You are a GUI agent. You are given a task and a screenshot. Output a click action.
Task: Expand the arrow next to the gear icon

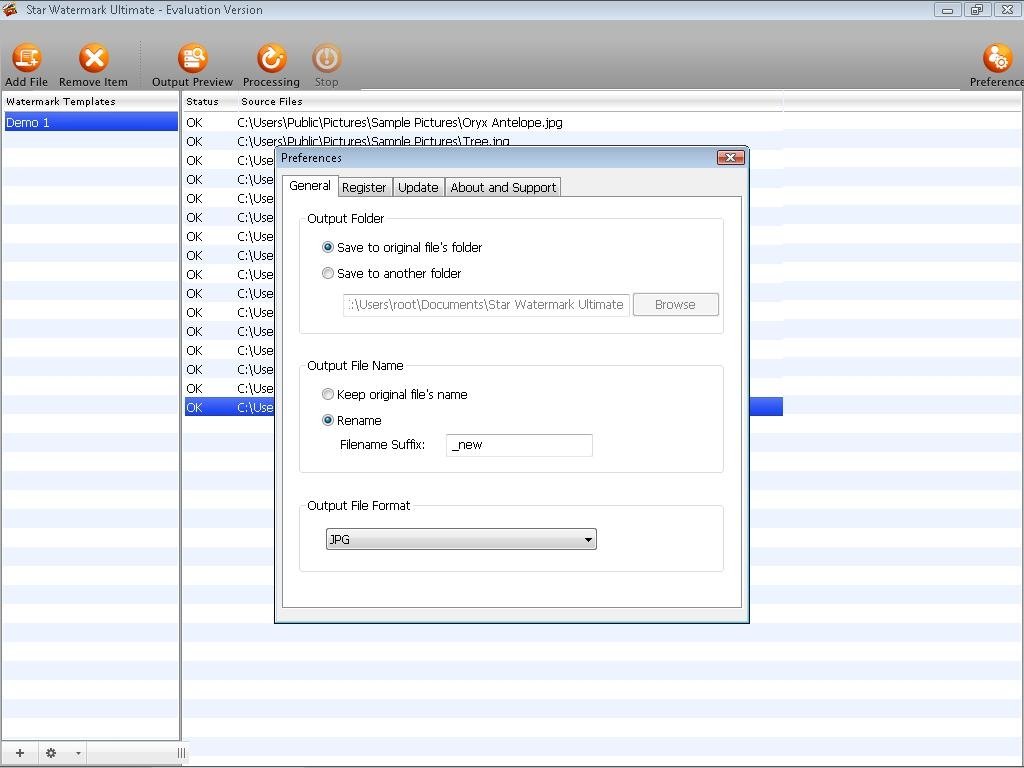78,754
